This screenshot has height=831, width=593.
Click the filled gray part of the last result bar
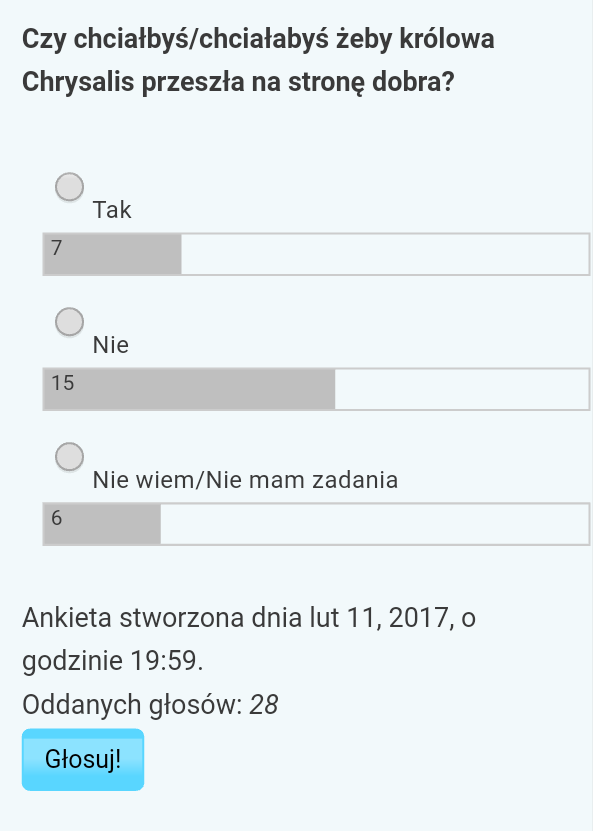(102, 524)
